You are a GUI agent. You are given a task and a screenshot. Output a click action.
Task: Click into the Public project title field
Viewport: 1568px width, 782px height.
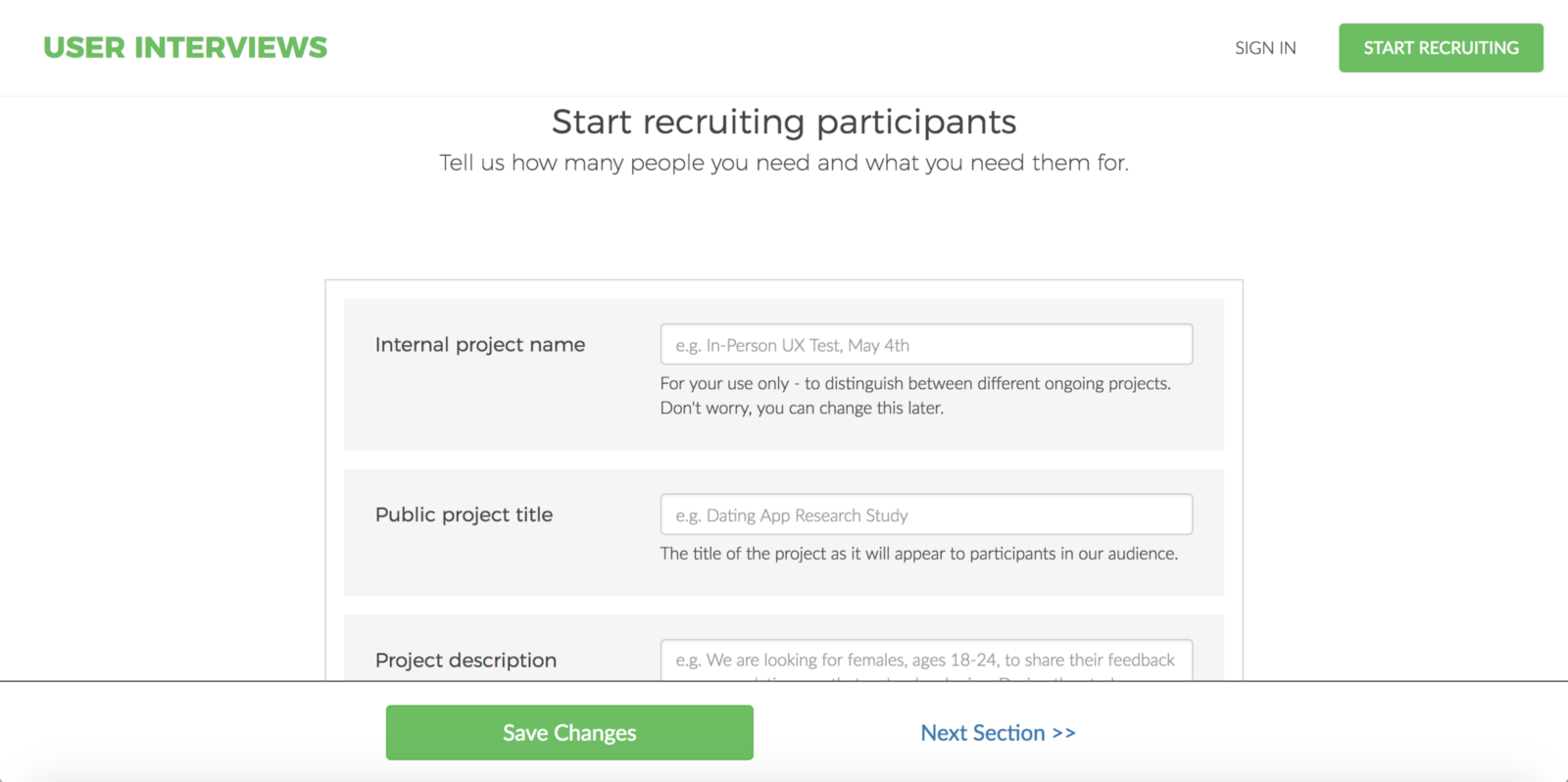click(926, 515)
